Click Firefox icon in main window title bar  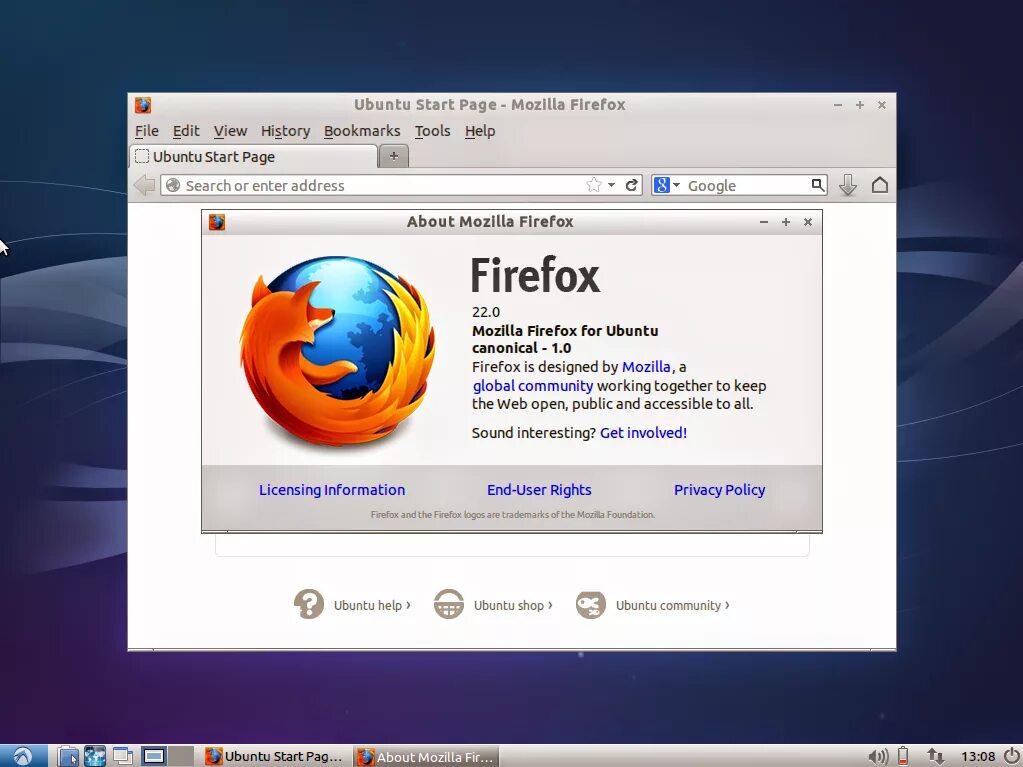point(143,104)
